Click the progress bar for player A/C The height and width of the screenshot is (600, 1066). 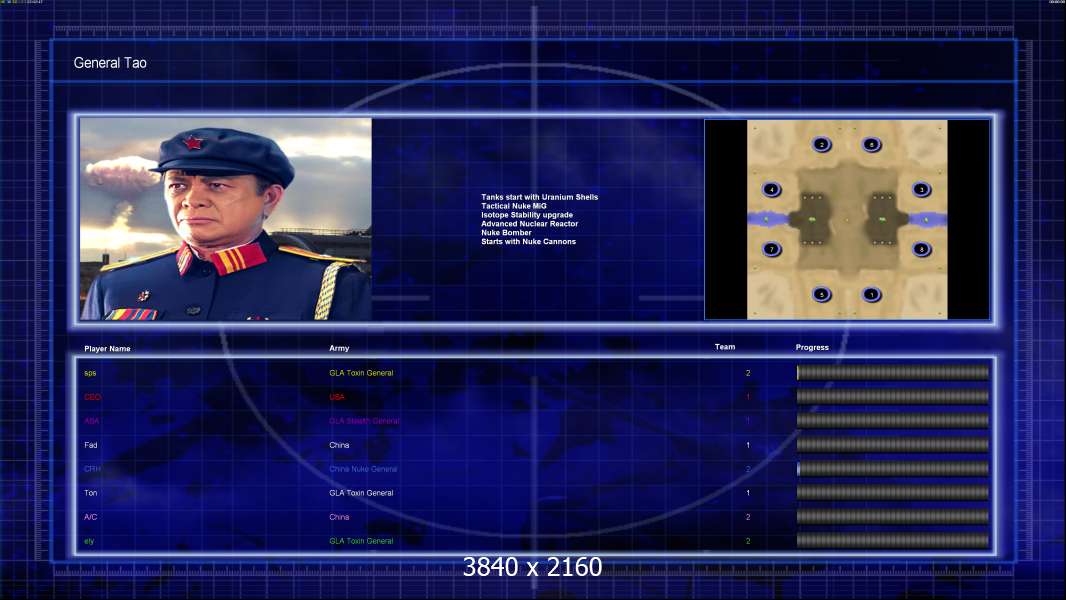click(893, 516)
